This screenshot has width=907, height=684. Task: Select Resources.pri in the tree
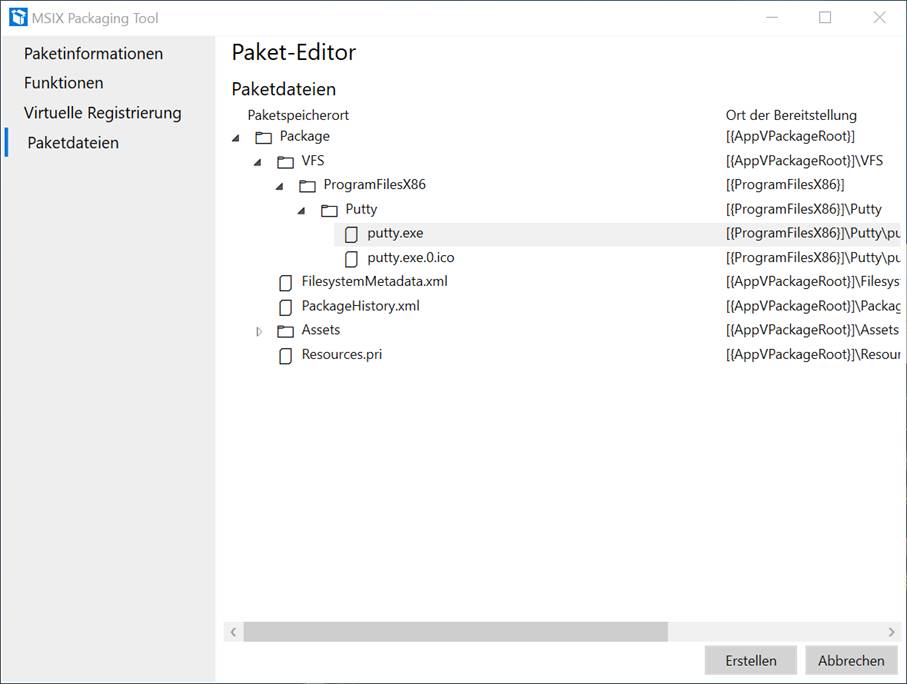pyautogui.click(x=342, y=355)
